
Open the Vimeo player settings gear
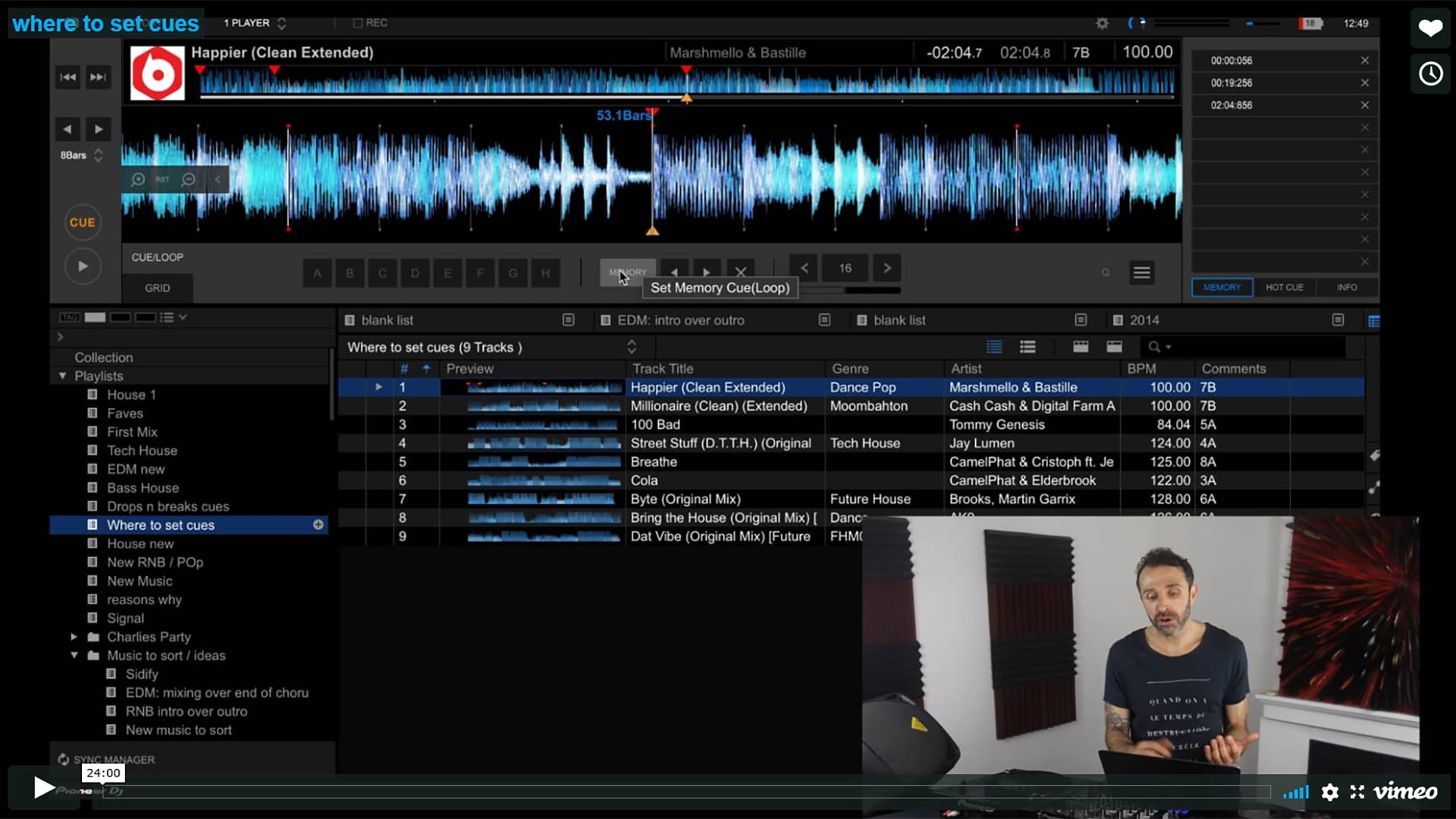[x=1330, y=792]
